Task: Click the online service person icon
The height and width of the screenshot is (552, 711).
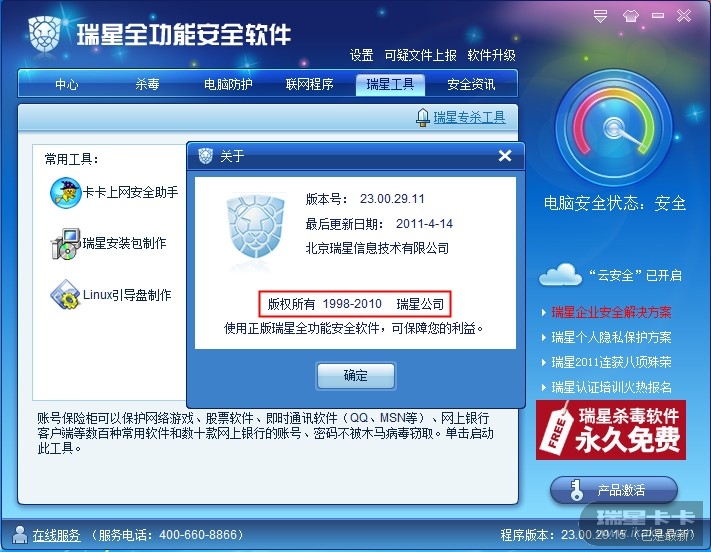Action: (19, 535)
